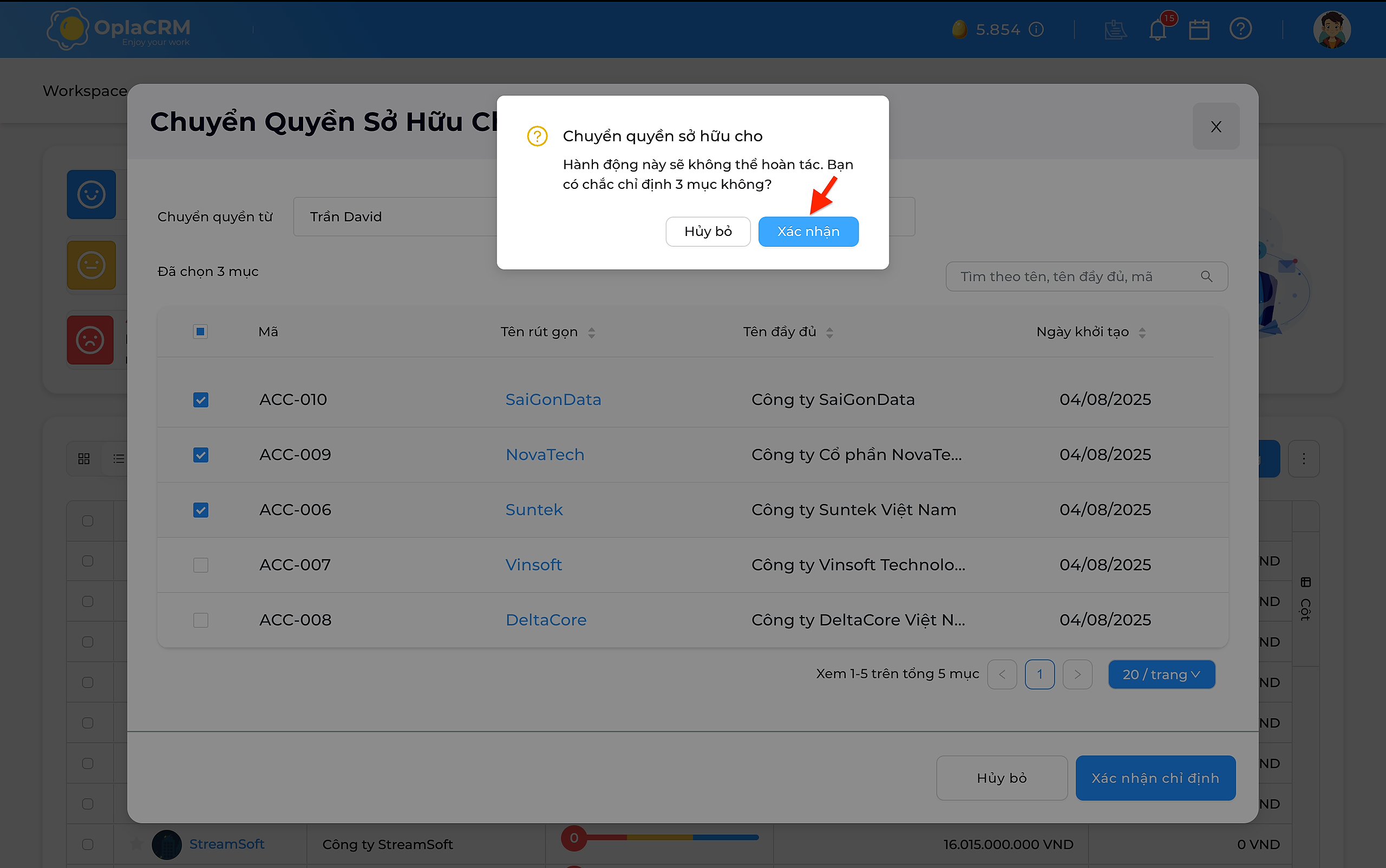
Task: Open the 20 / trang page size dropdown
Action: (x=1161, y=674)
